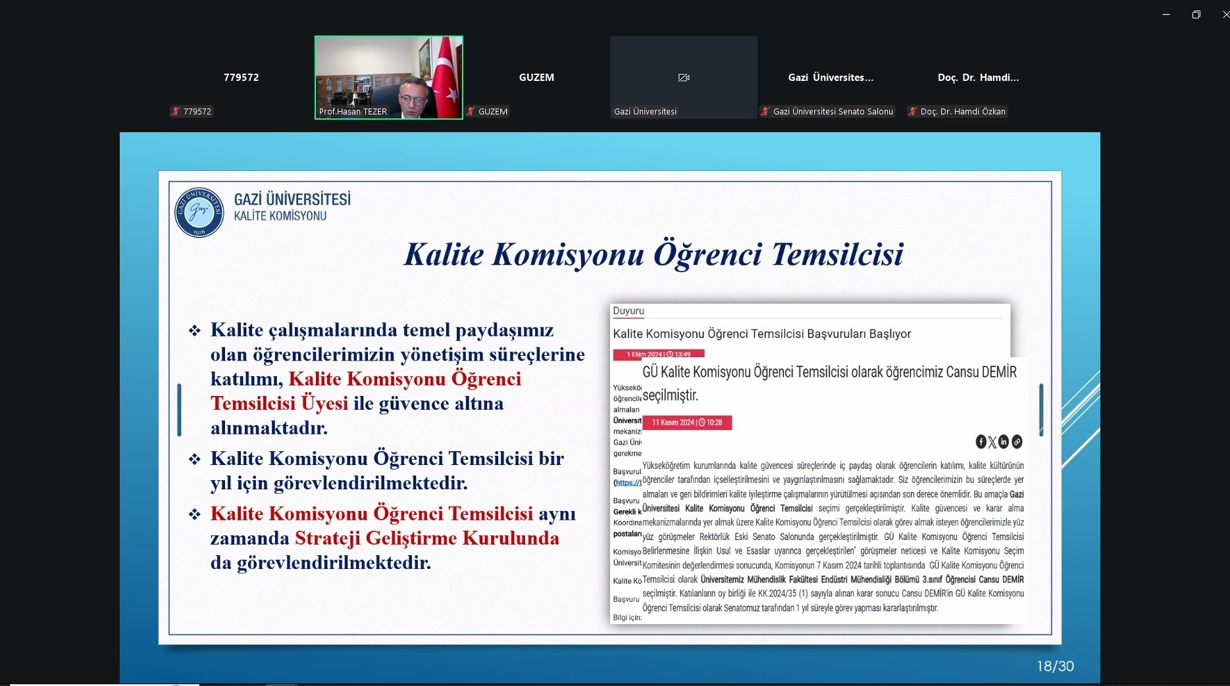Click muted mic icon for Gazi Üniversitesi Senato Salonu

tap(765, 111)
